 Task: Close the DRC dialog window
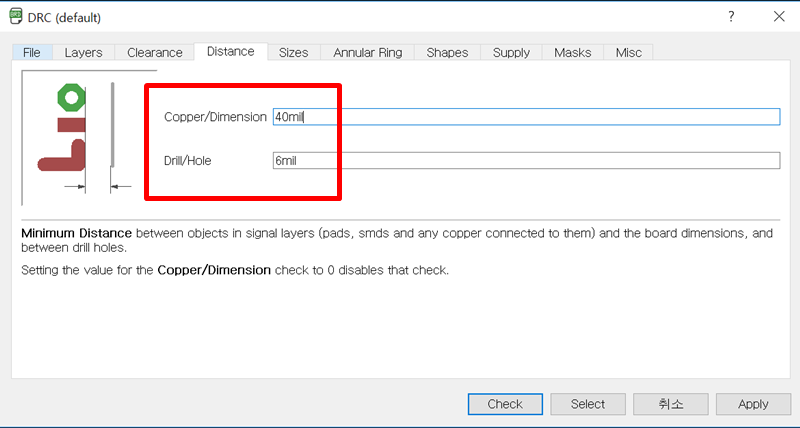pyautogui.click(x=779, y=17)
